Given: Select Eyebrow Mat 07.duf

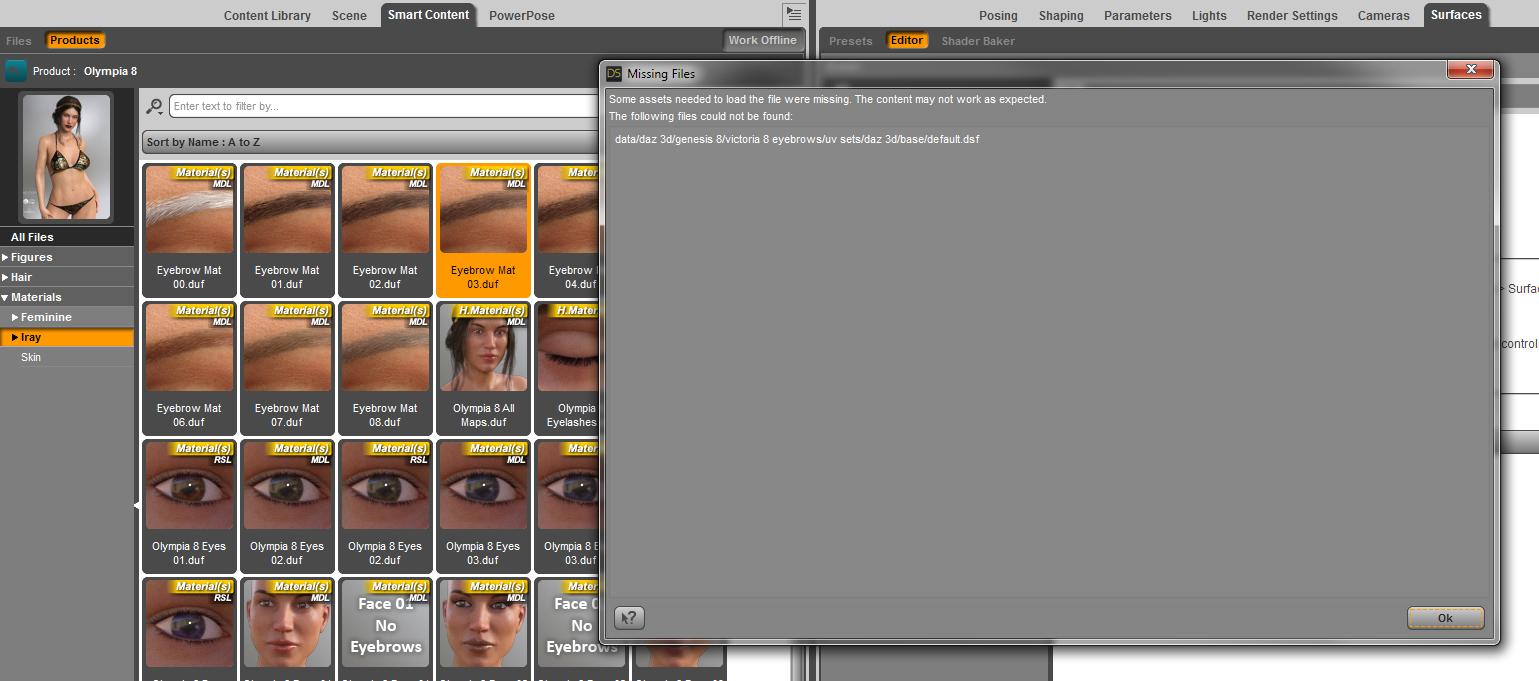Looking at the screenshot, I should 287,368.
